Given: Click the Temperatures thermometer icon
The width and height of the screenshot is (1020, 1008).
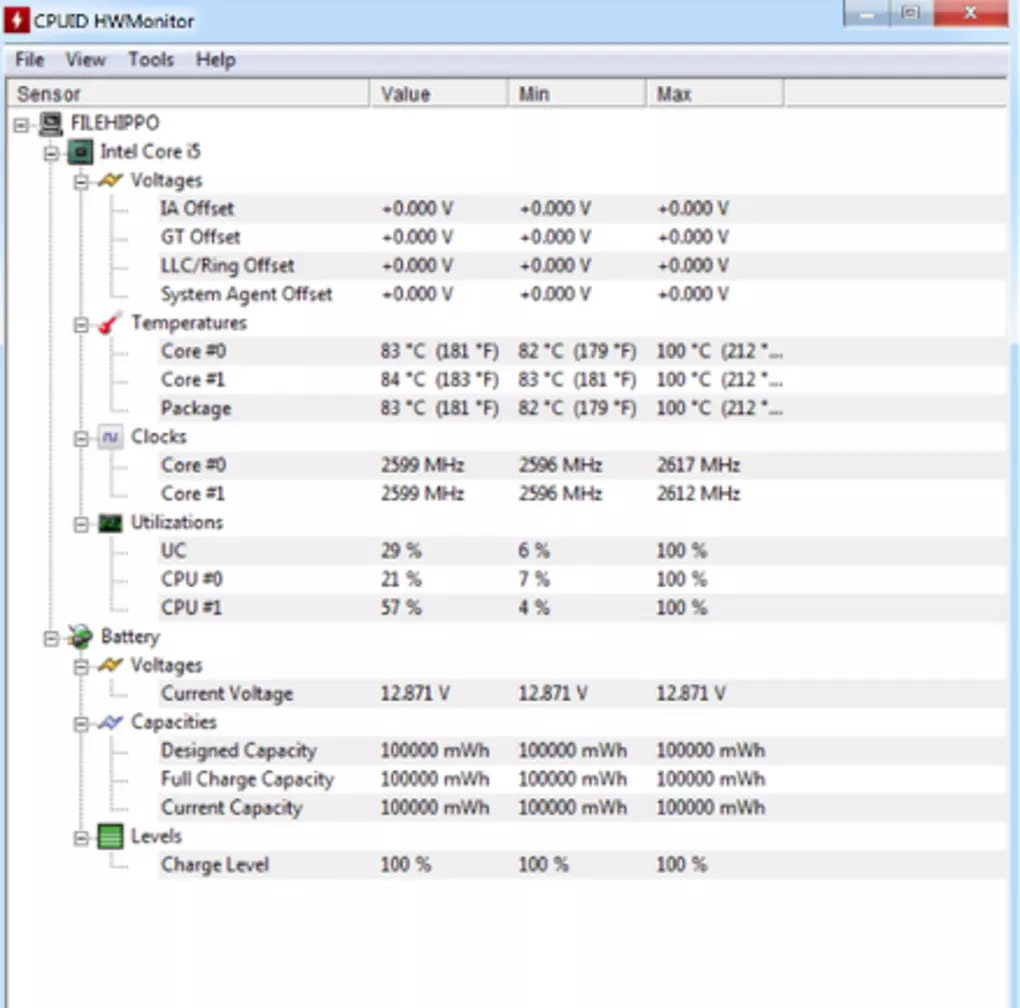Looking at the screenshot, I should click(x=110, y=323).
